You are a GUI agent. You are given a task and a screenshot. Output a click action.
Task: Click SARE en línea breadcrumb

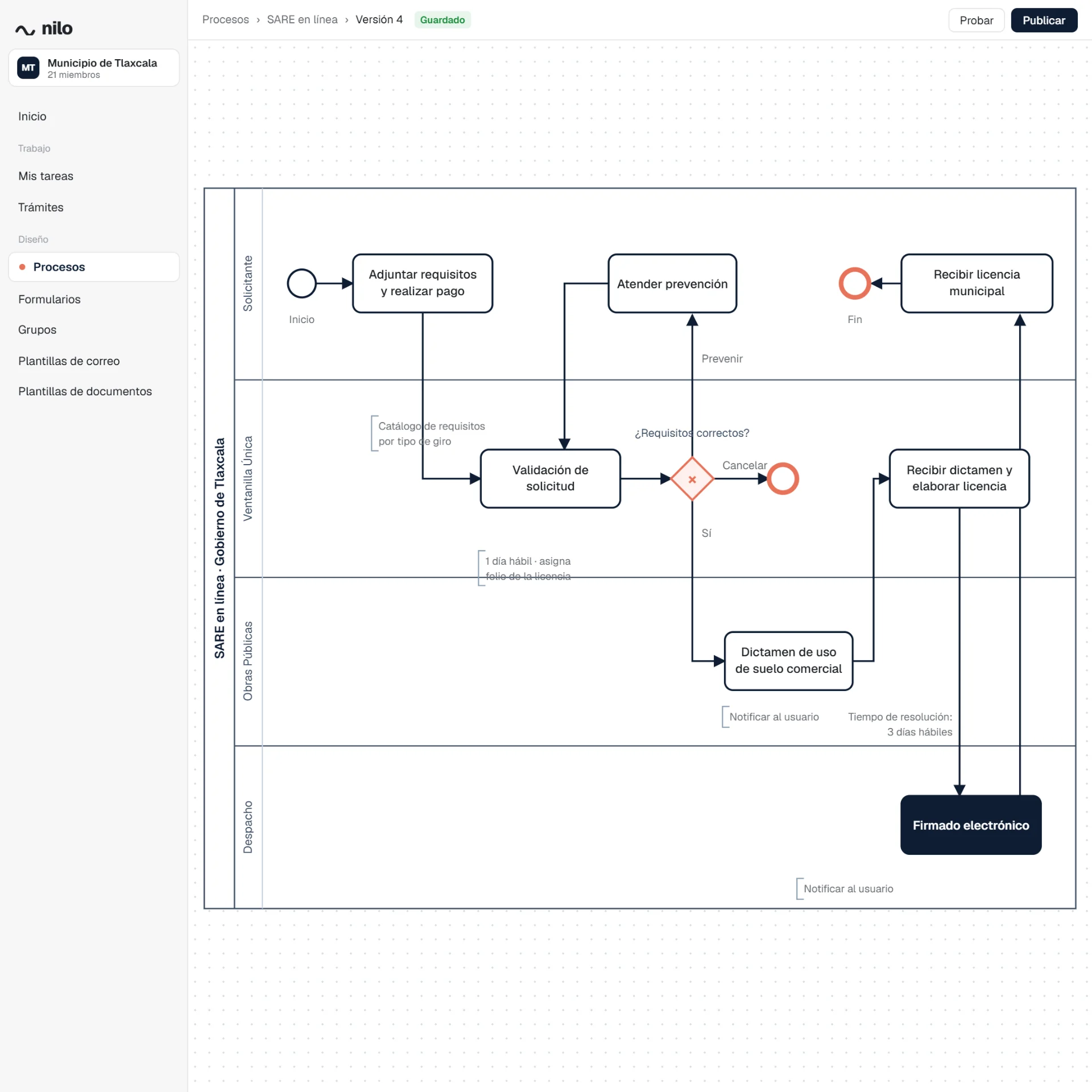[x=302, y=20]
